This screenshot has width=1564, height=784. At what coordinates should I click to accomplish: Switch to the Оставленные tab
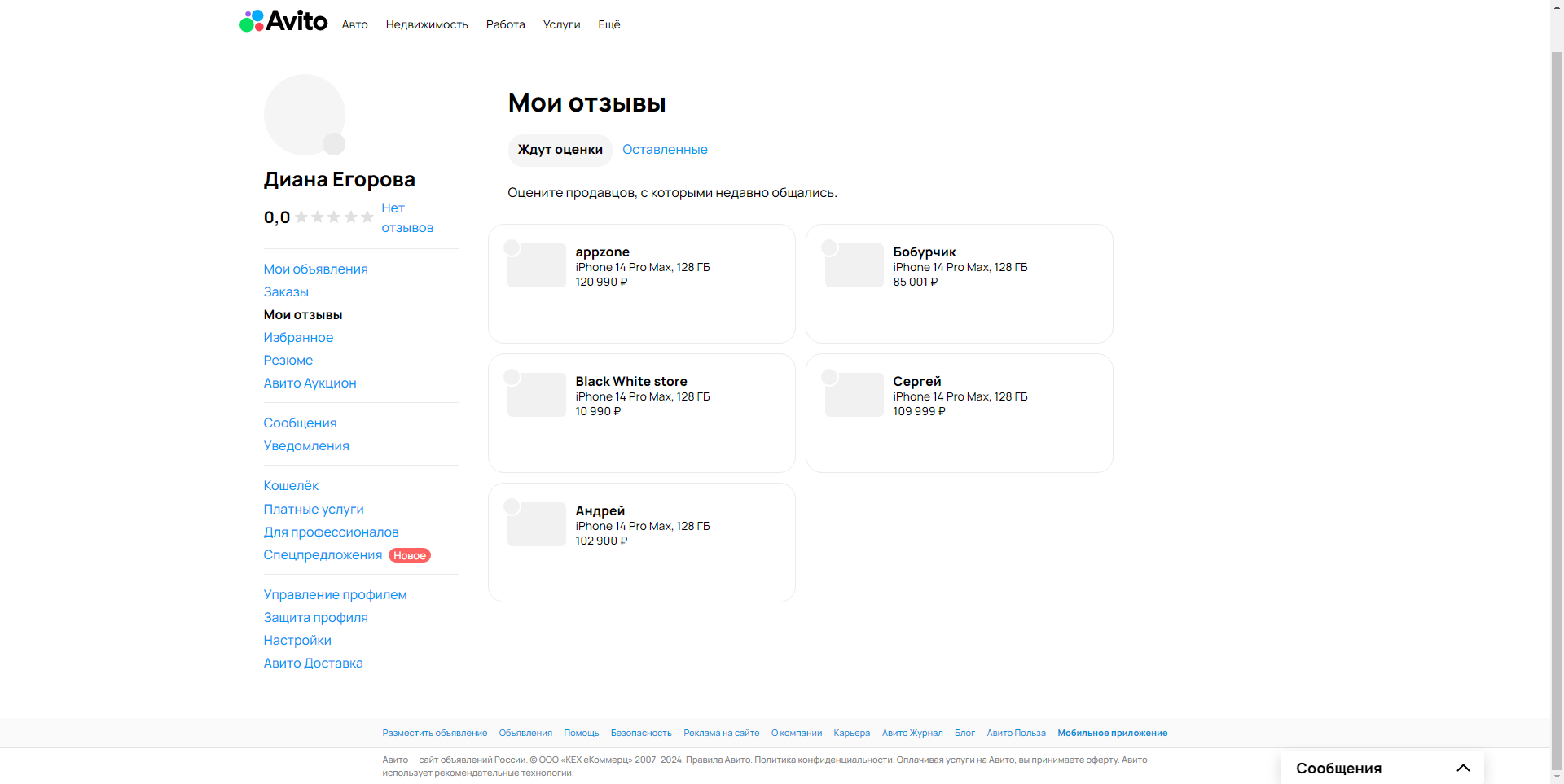[x=665, y=150]
